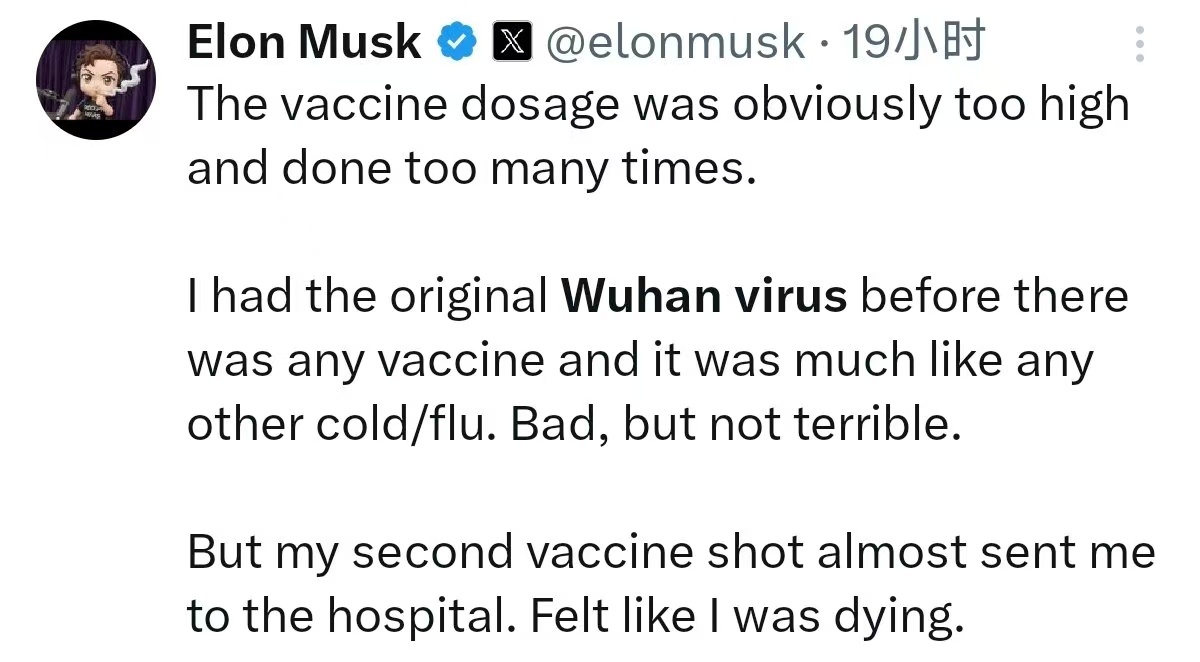Image resolution: width=1200 pixels, height=662 pixels.
Task: Click Elon Musk's profile avatar picture
Action: click(96, 80)
